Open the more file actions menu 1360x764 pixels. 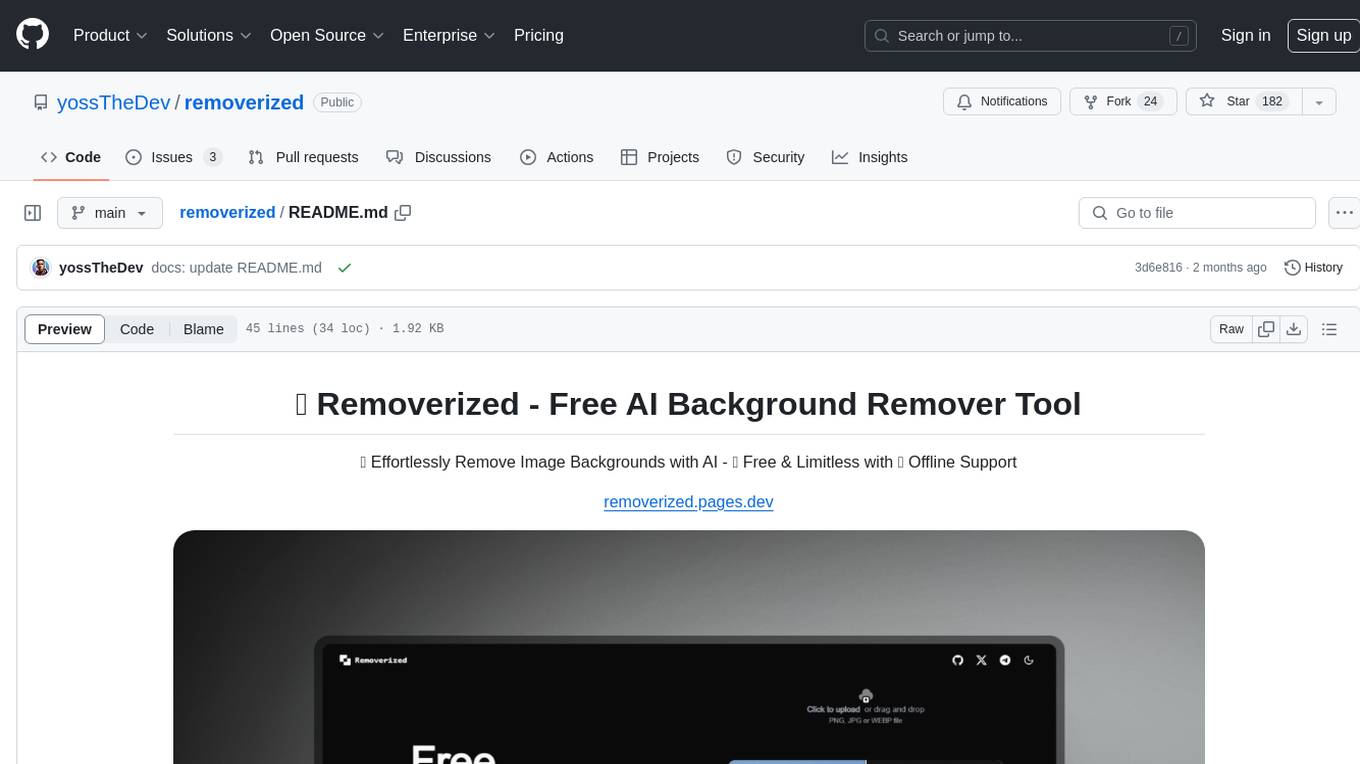click(1345, 213)
